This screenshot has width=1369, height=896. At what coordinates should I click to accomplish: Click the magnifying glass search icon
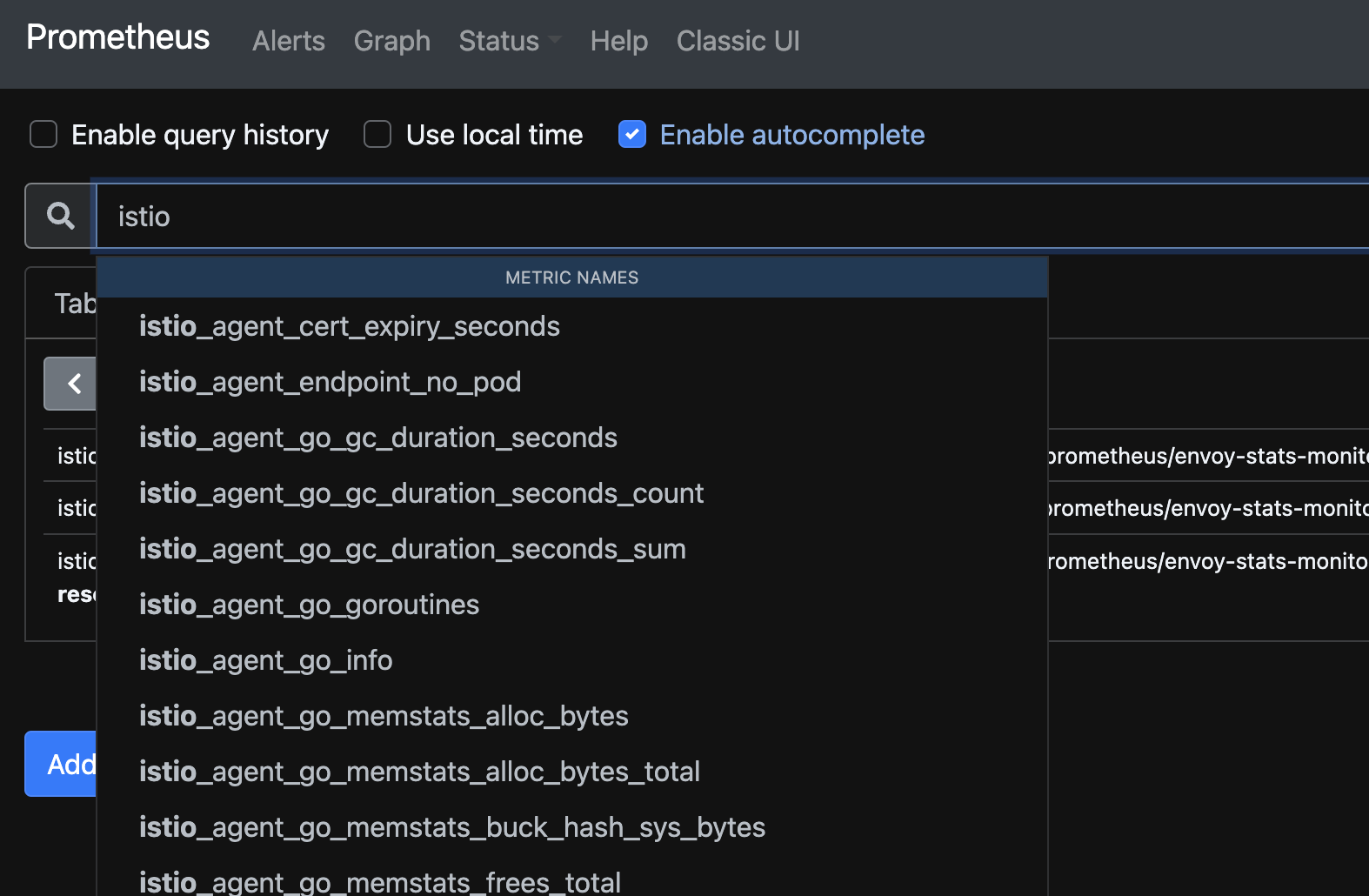(x=60, y=216)
